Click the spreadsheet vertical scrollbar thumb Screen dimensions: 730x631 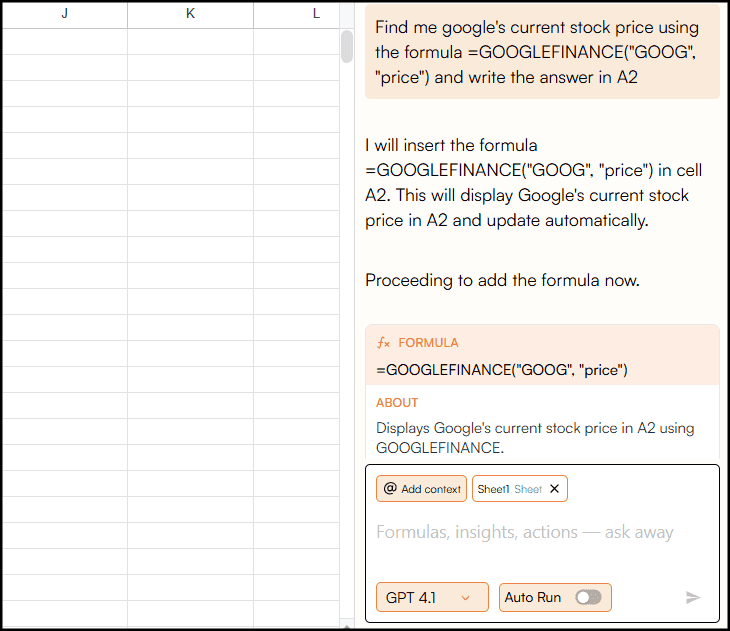point(347,46)
